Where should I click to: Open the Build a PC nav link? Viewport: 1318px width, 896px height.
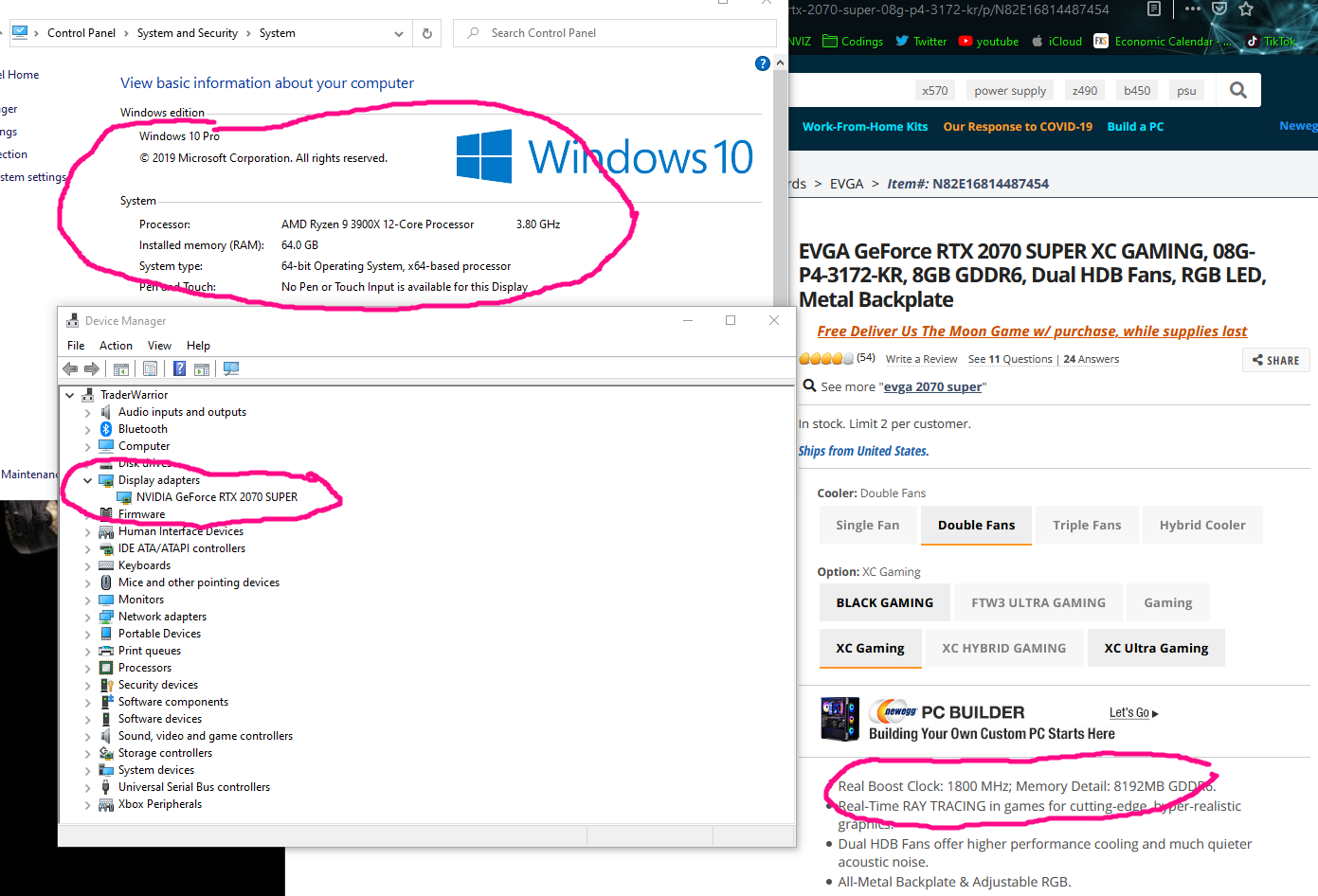1135,126
